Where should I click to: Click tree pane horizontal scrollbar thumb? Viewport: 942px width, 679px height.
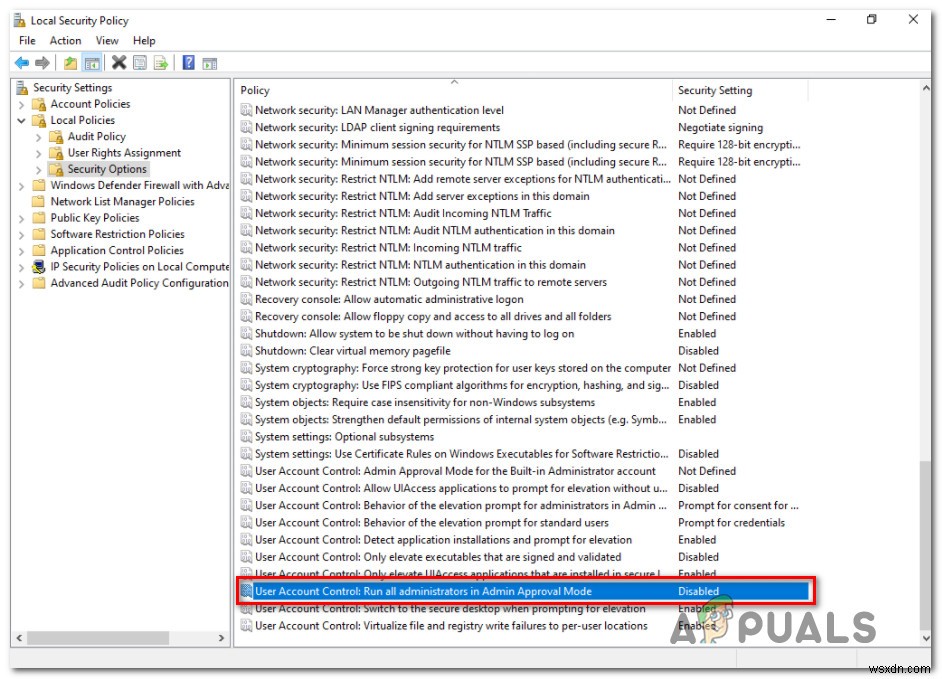tap(97, 638)
